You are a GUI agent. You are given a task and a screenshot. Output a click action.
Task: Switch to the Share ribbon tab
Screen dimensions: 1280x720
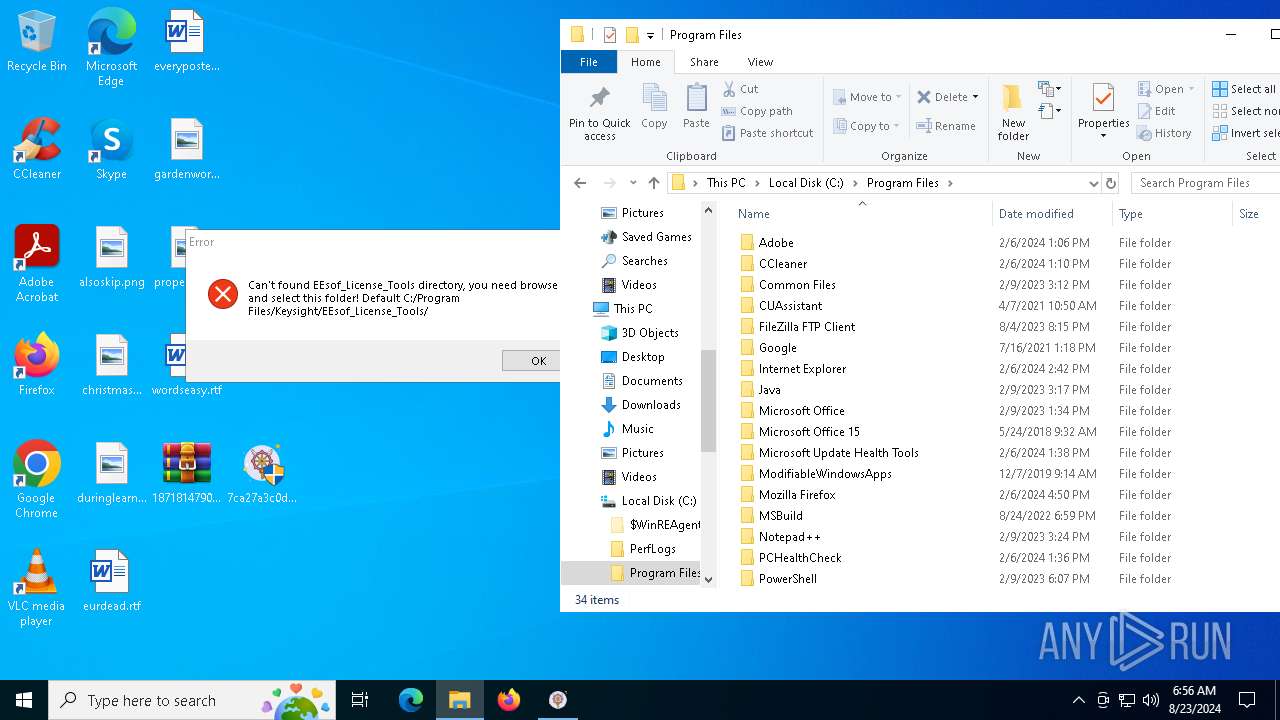coord(704,62)
